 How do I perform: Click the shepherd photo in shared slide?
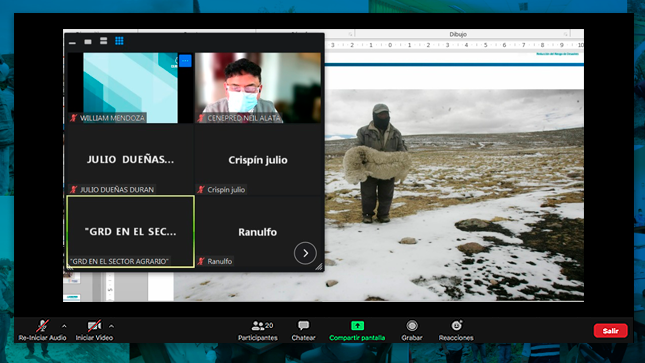[x=454, y=195]
